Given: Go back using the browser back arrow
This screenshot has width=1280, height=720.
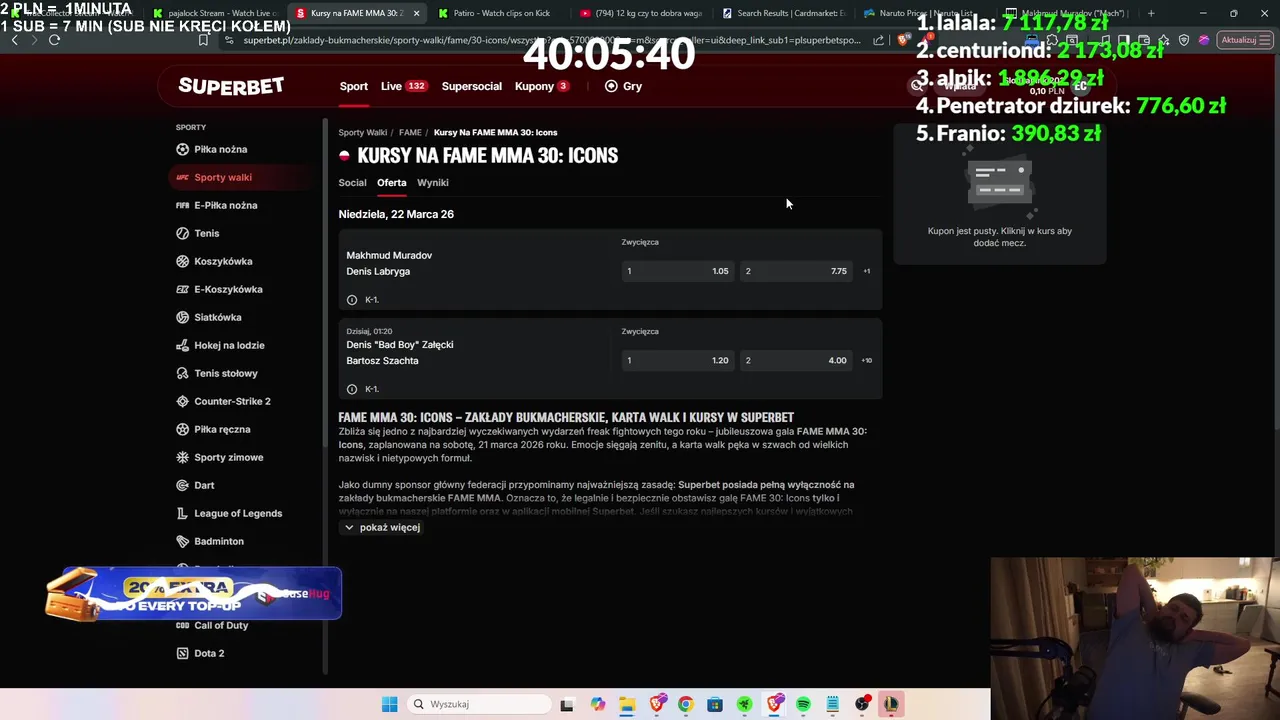Looking at the screenshot, I should coord(14,40).
